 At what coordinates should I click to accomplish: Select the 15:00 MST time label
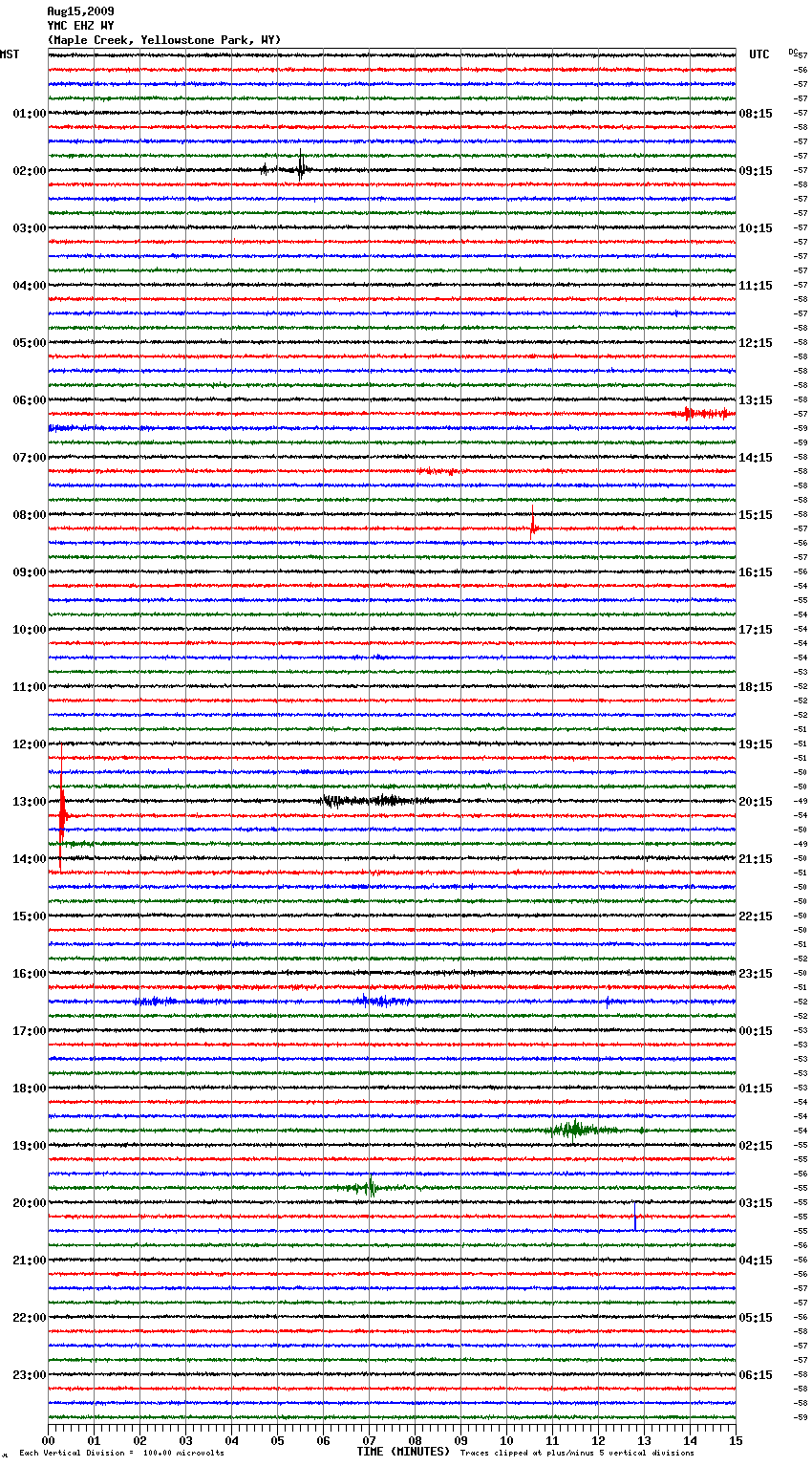pyautogui.click(x=30, y=916)
